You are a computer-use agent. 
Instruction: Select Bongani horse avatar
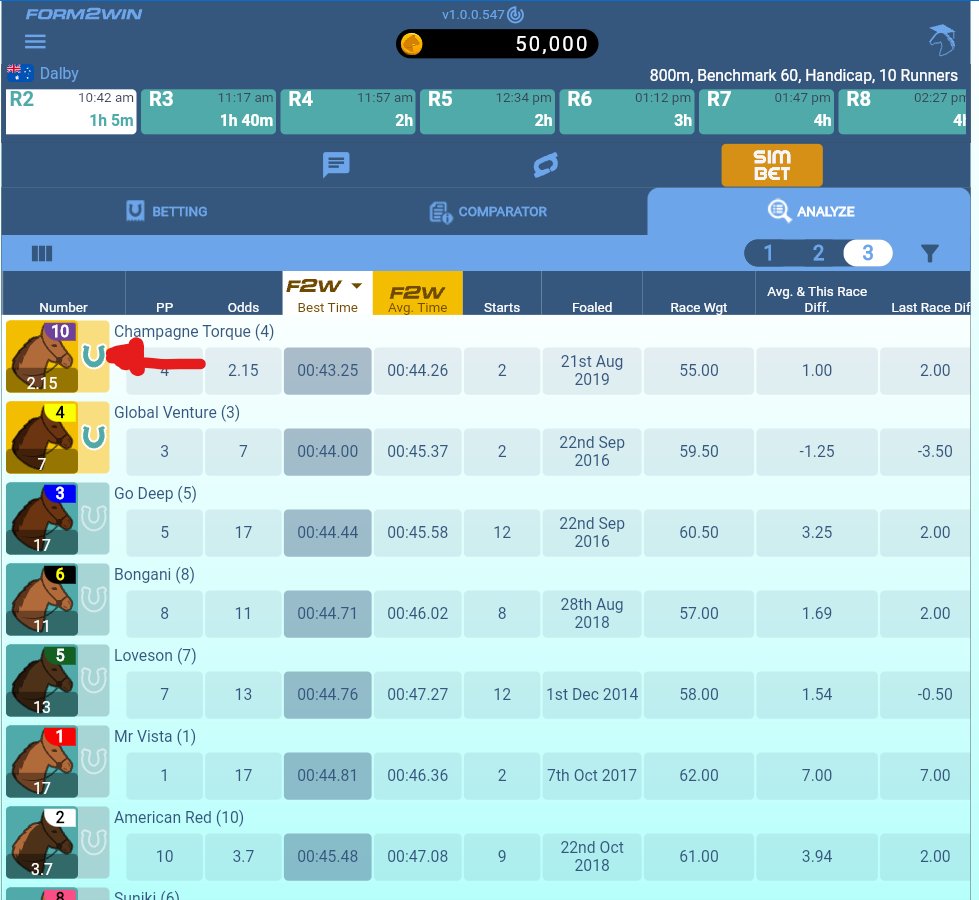point(42,600)
